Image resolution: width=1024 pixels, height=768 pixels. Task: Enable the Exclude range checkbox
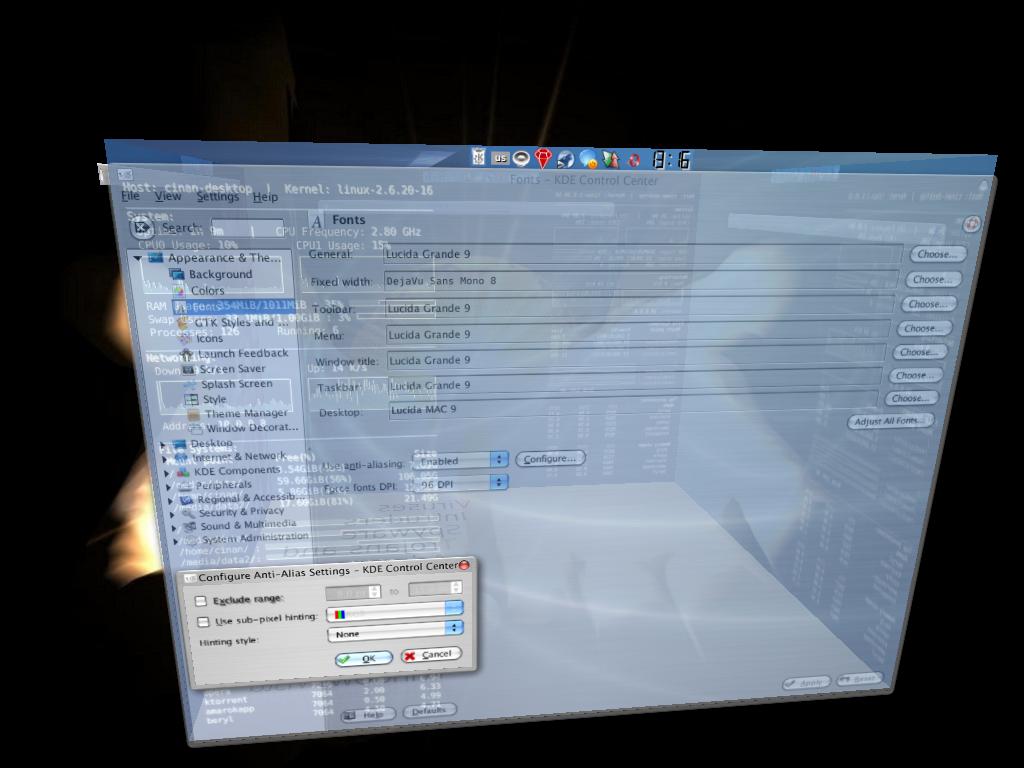click(x=200, y=601)
